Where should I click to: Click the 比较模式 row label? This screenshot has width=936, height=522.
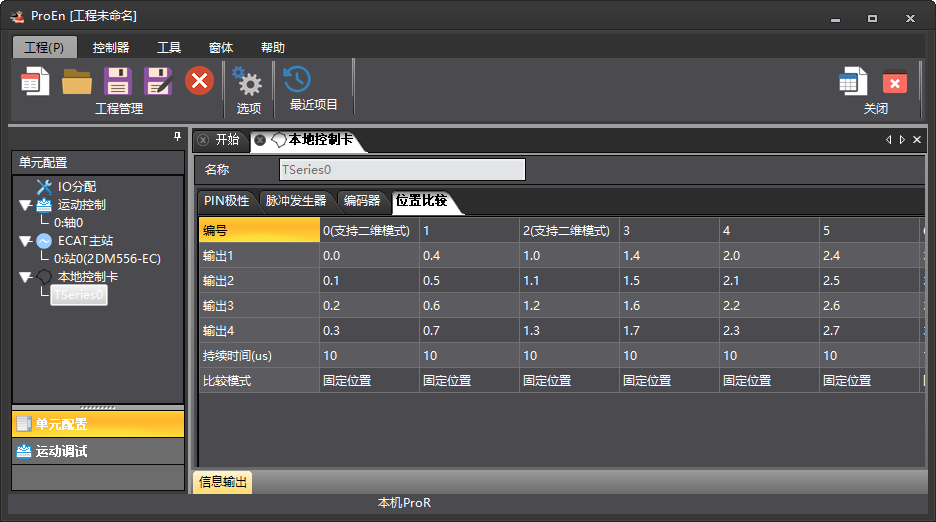[260, 381]
